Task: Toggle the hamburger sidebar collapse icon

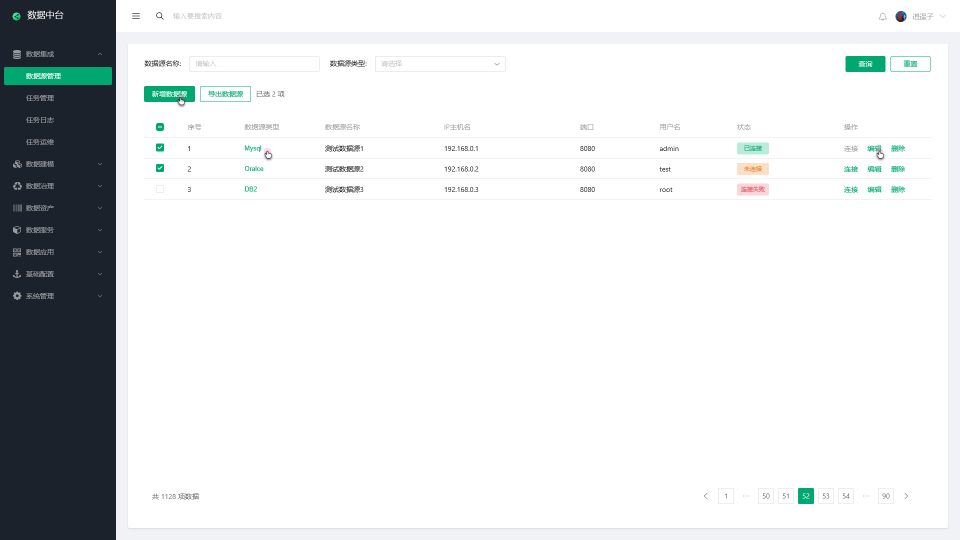Action: tap(136, 16)
